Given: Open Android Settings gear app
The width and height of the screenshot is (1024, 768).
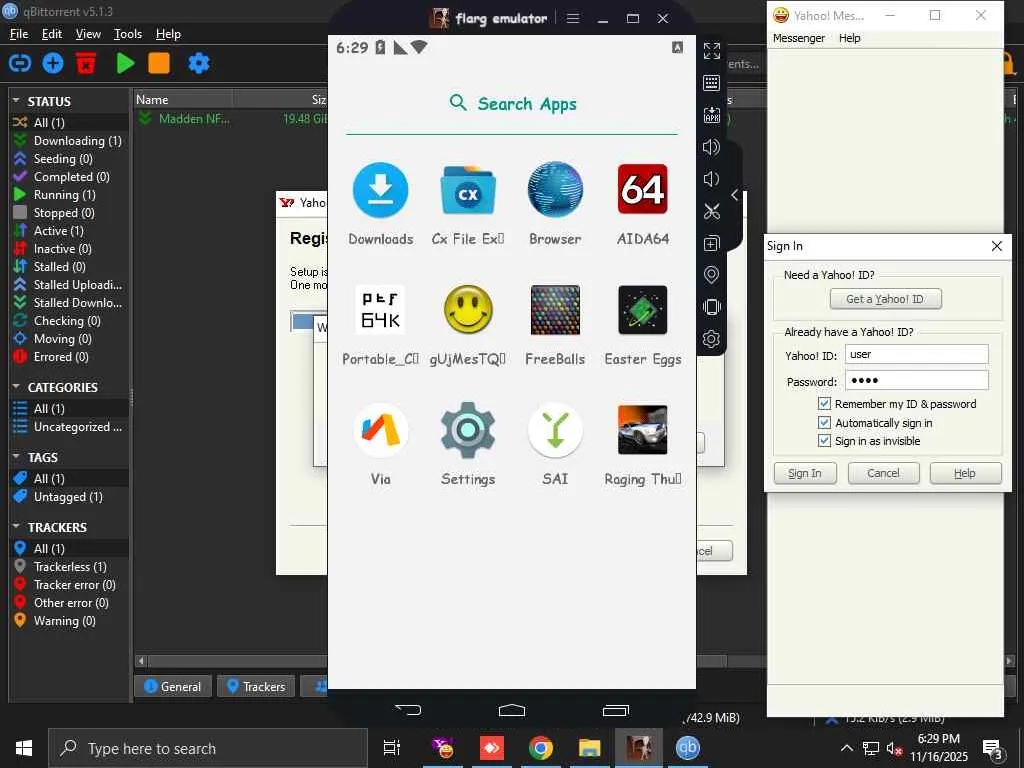Looking at the screenshot, I should [468, 430].
